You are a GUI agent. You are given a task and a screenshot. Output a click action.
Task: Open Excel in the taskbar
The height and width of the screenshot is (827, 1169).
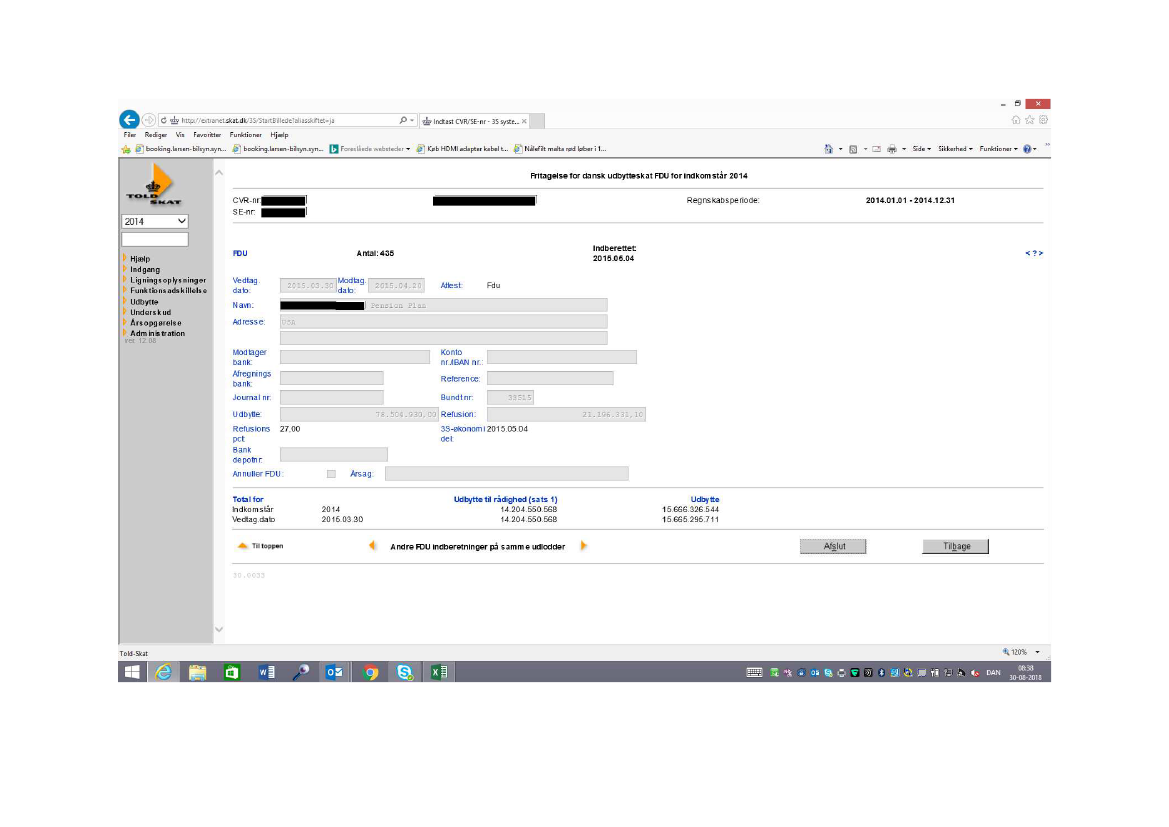[439, 673]
